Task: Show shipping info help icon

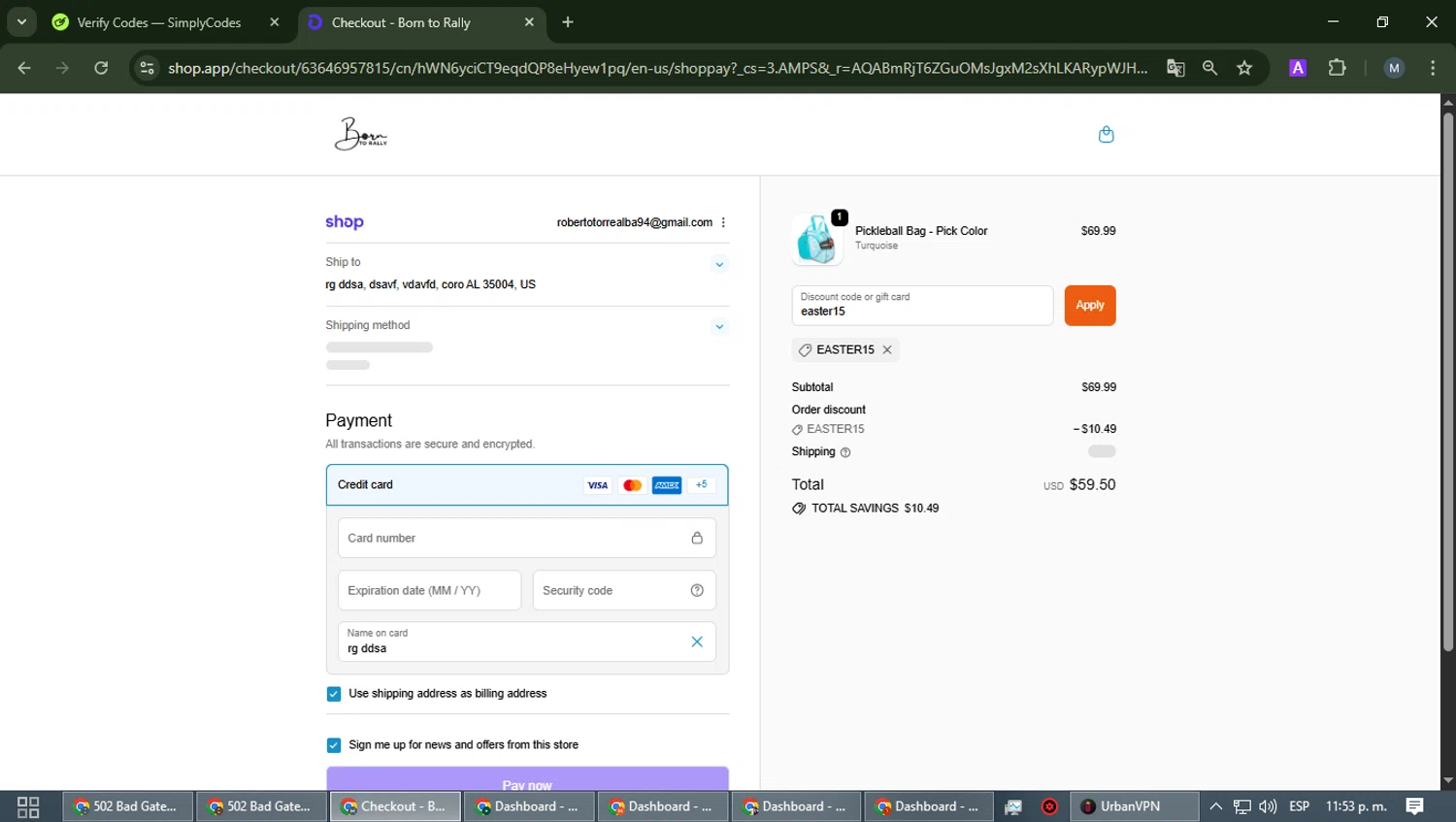Action: [x=845, y=452]
